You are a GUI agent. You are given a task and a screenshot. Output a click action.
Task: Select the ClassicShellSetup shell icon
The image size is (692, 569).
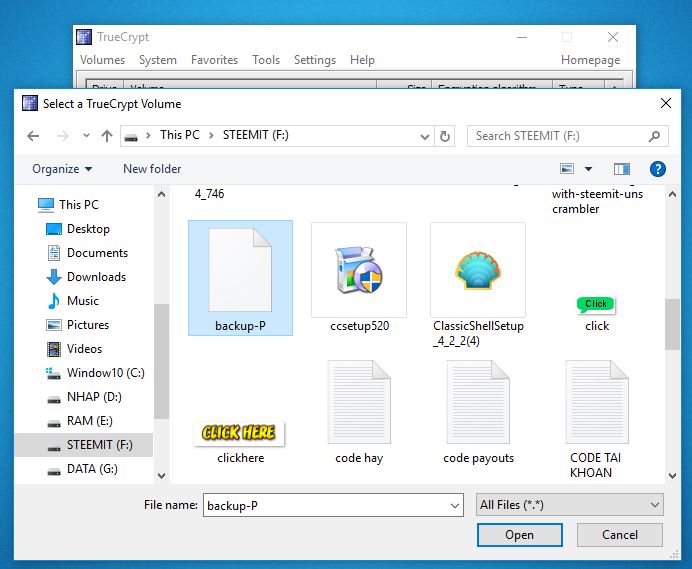pos(478,270)
